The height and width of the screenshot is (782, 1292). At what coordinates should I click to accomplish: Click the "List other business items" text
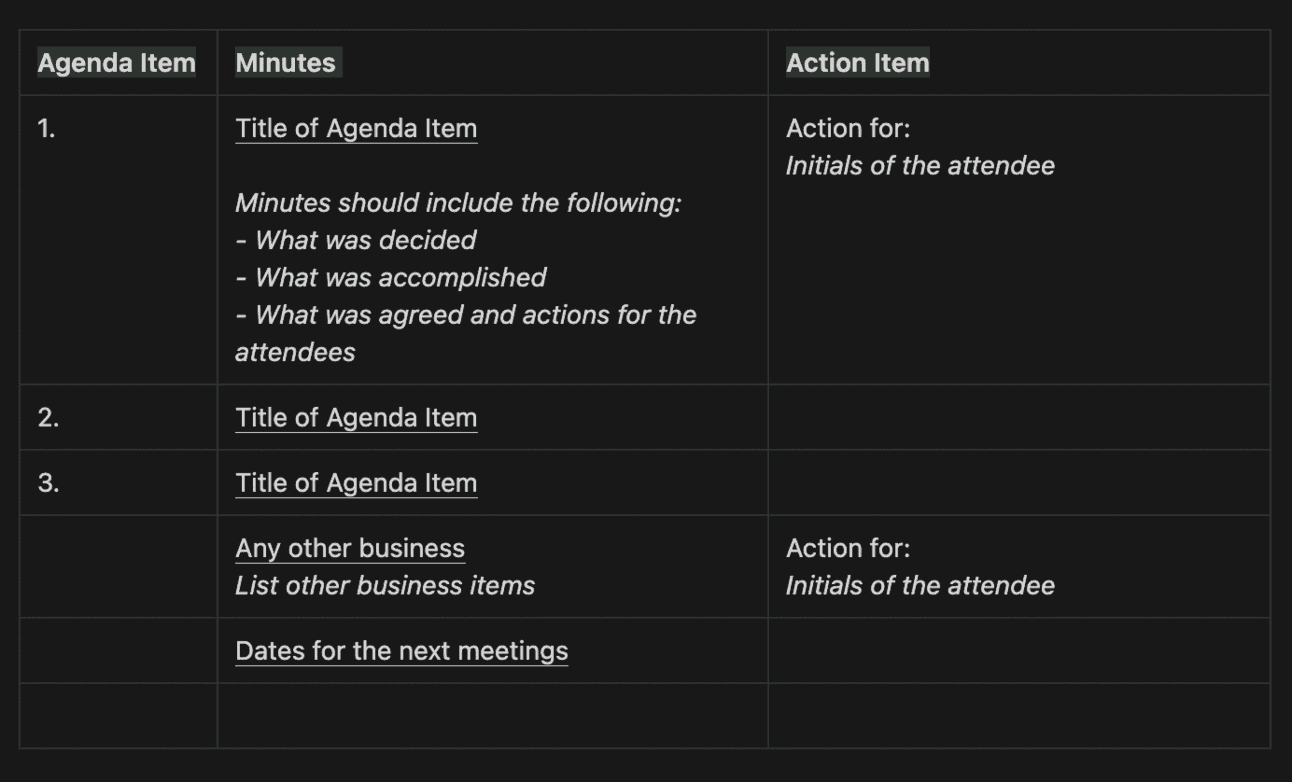tap(385, 586)
